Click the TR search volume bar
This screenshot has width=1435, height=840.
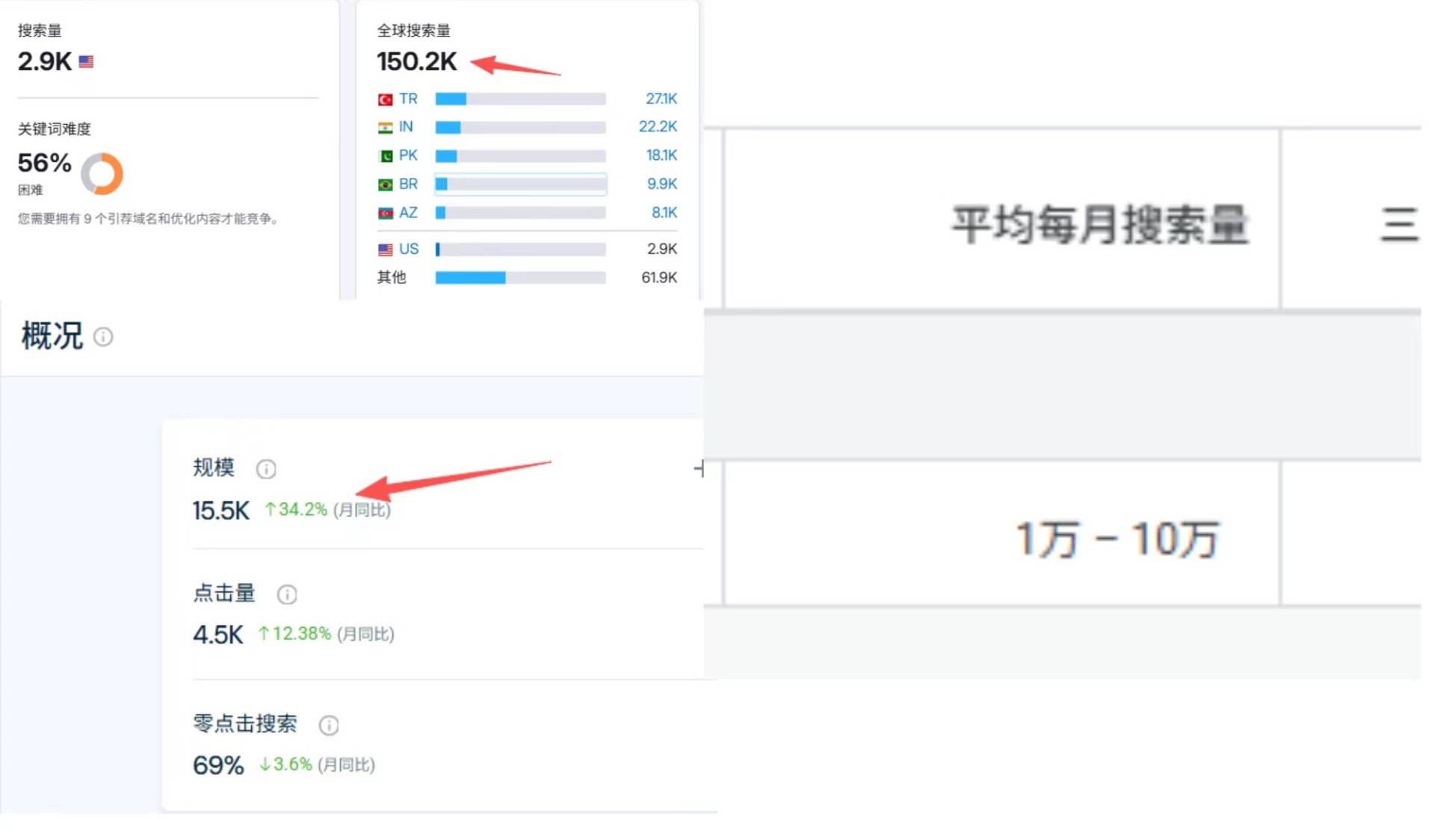520,99
